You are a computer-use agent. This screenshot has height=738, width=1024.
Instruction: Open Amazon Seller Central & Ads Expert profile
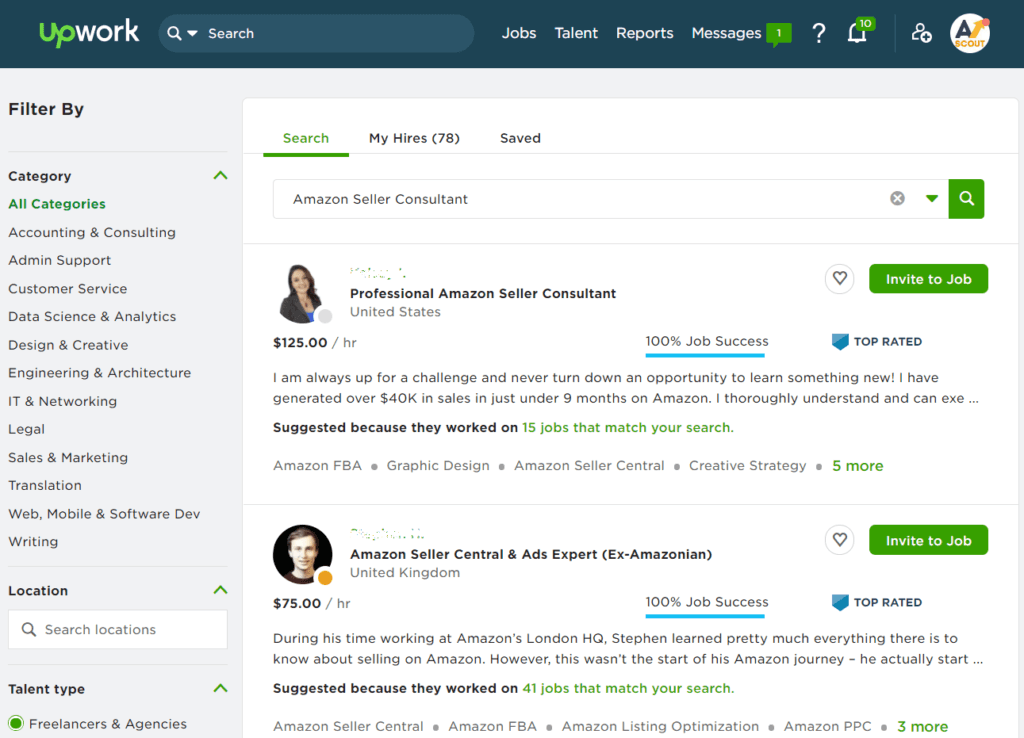[531, 554]
